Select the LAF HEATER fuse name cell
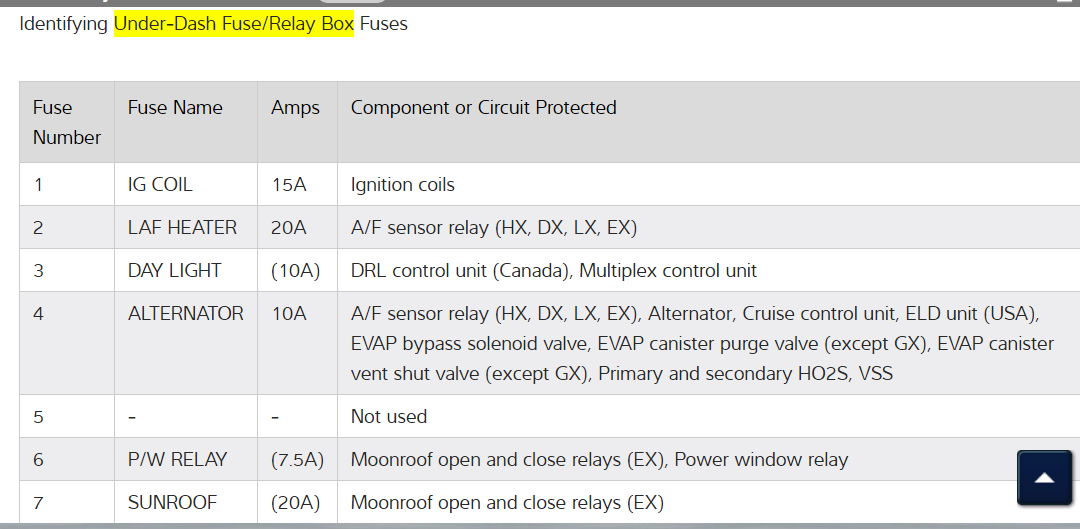This screenshot has width=1080, height=529. click(x=182, y=228)
